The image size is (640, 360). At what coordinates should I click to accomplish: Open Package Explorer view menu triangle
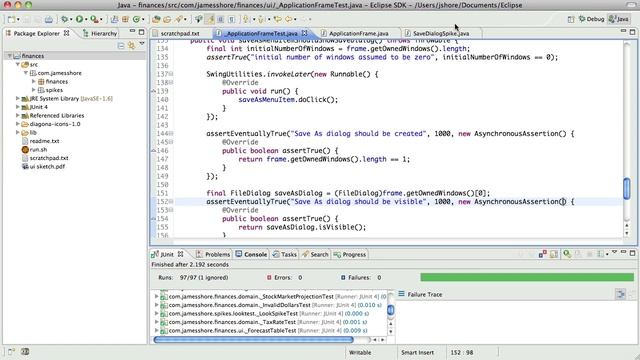142,44
